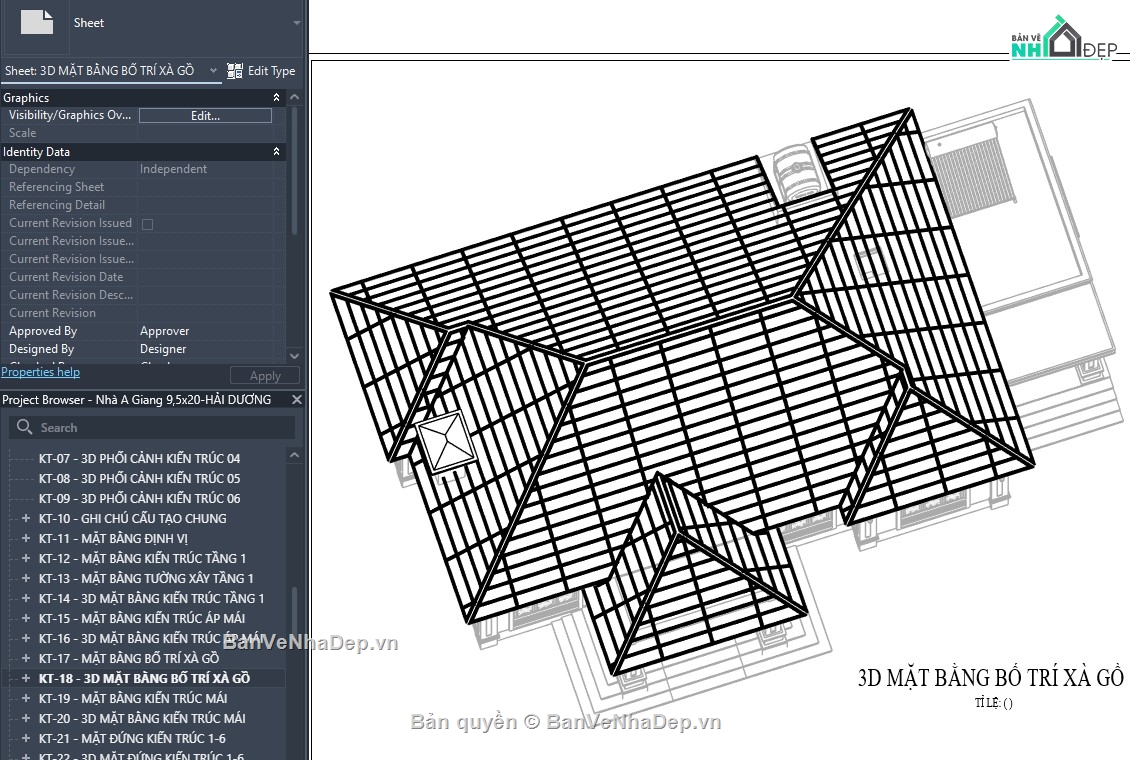Expand KT-20 - 3D MẶT BẰNG KIẾN TRÚC MÁI
The image size is (1130, 760).
26,718
